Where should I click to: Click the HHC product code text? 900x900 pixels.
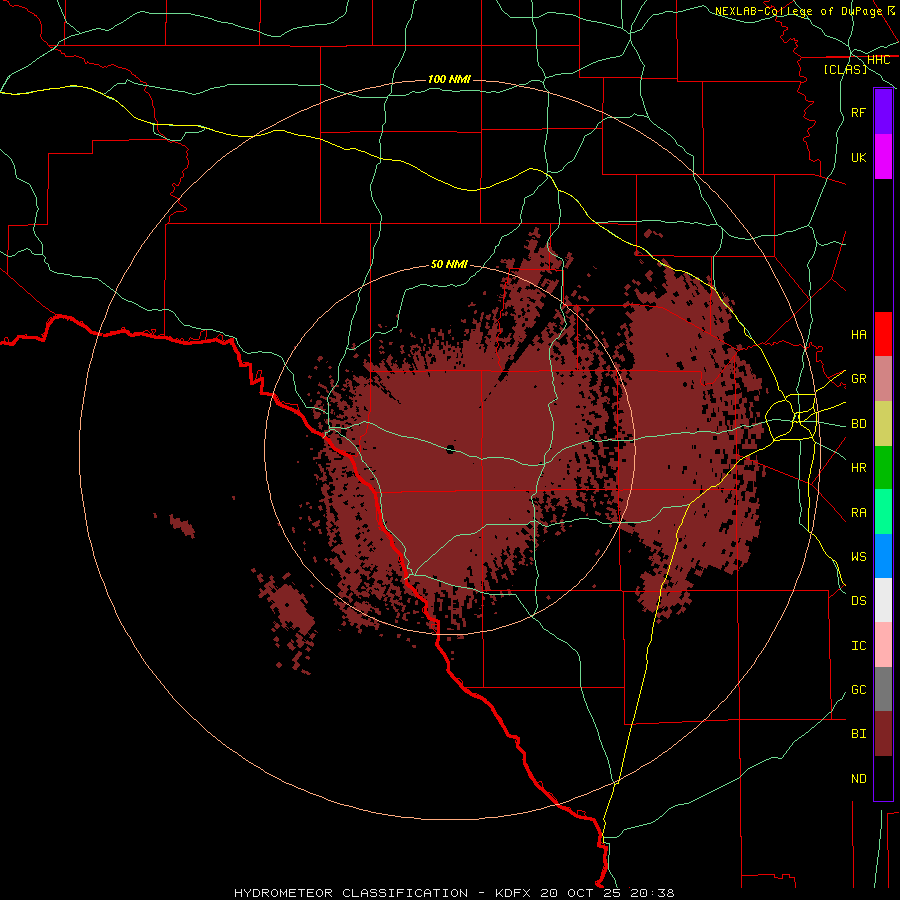(879, 60)
